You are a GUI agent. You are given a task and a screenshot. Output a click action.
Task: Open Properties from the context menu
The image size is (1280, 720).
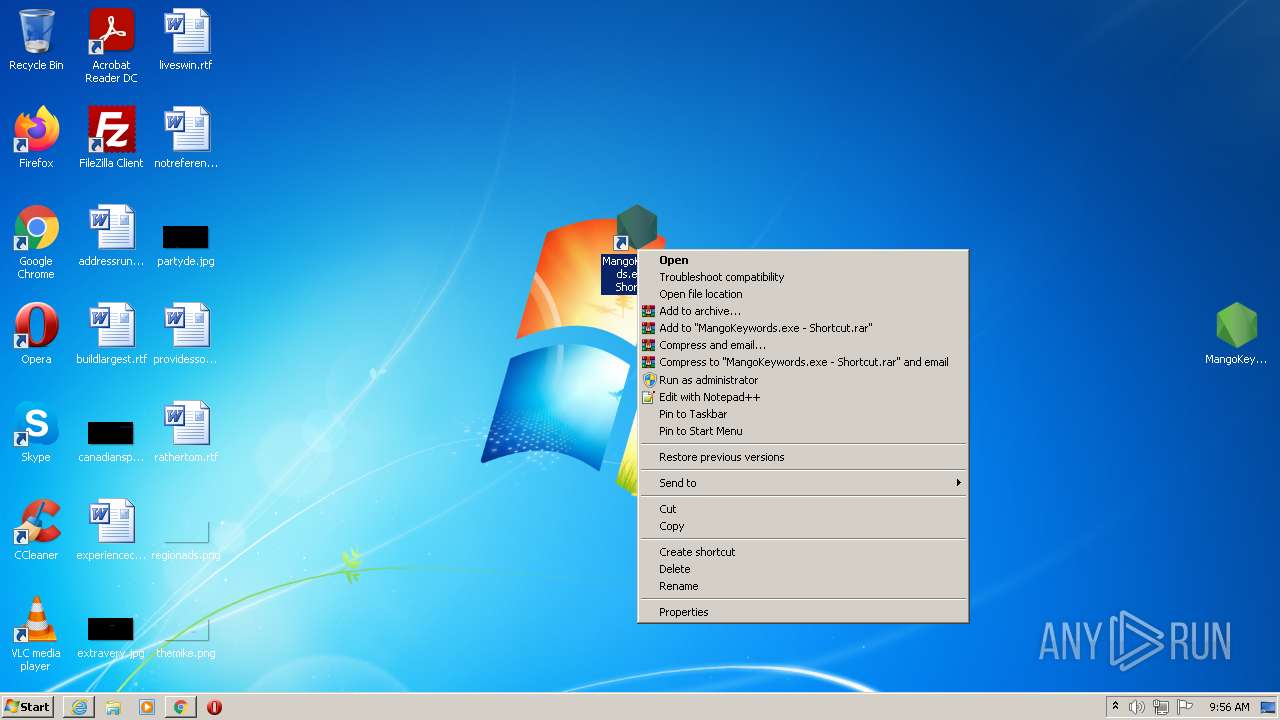point(803,612)
